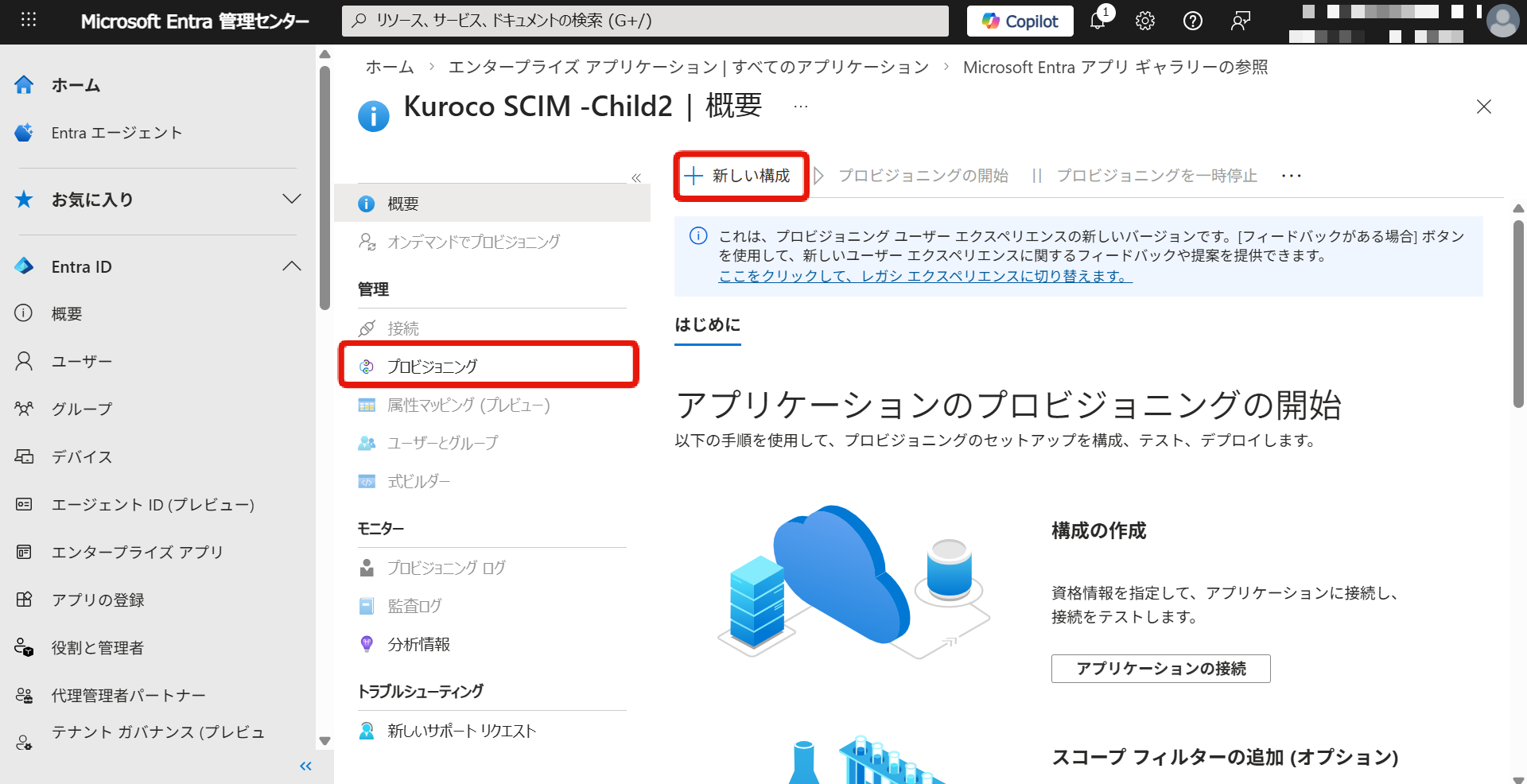Open デバイス from the sidebar

pos(82,456)
